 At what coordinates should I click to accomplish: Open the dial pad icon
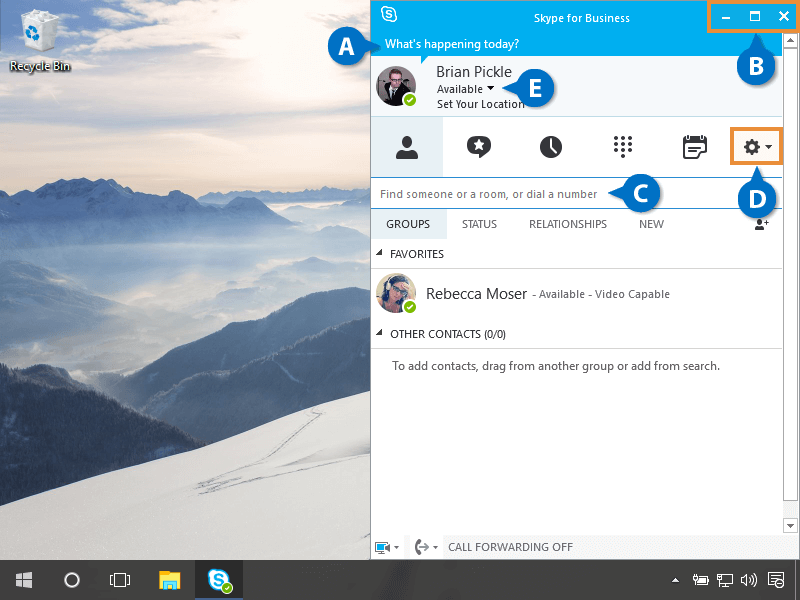[x=623, y=147]
